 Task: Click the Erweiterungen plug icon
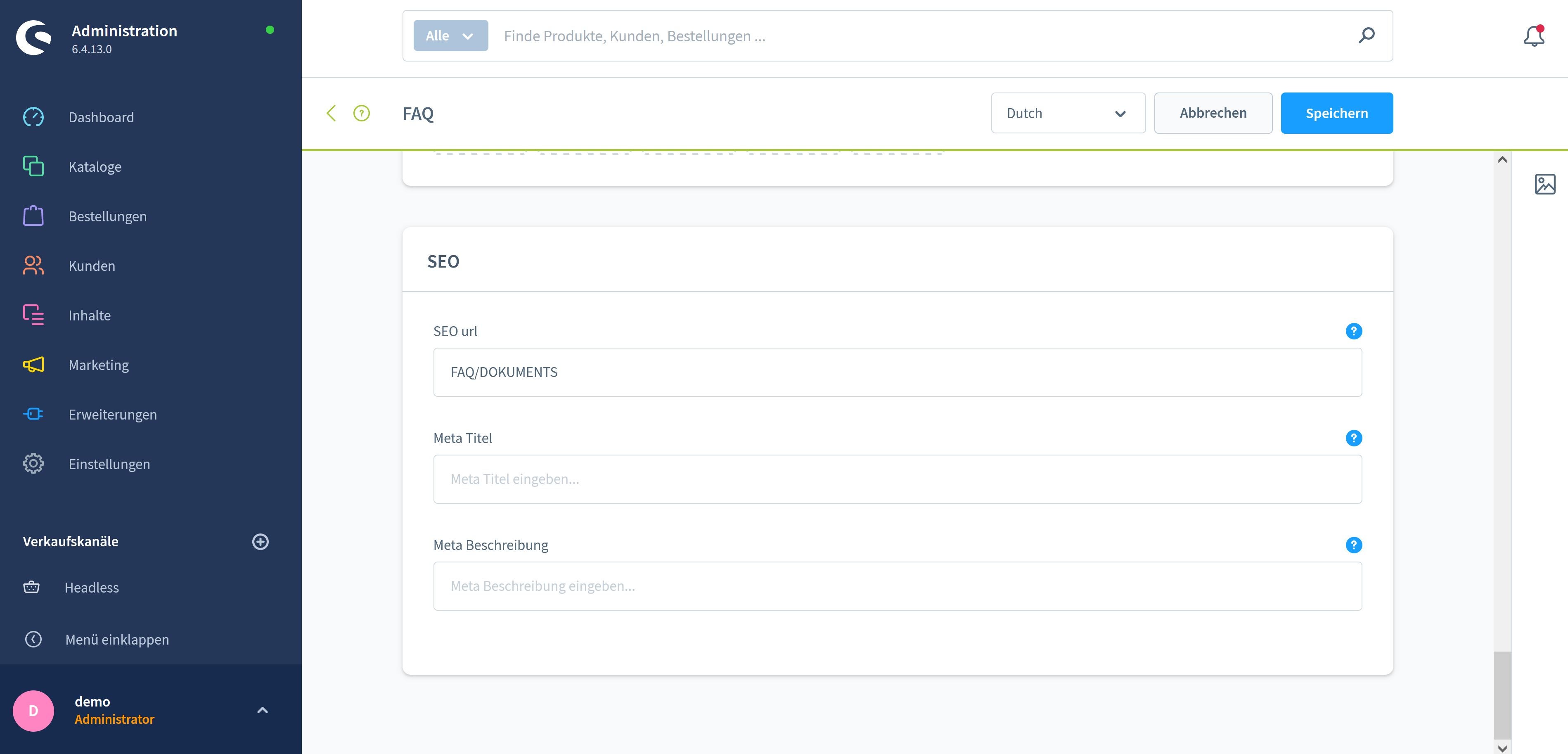coord(33,414)
